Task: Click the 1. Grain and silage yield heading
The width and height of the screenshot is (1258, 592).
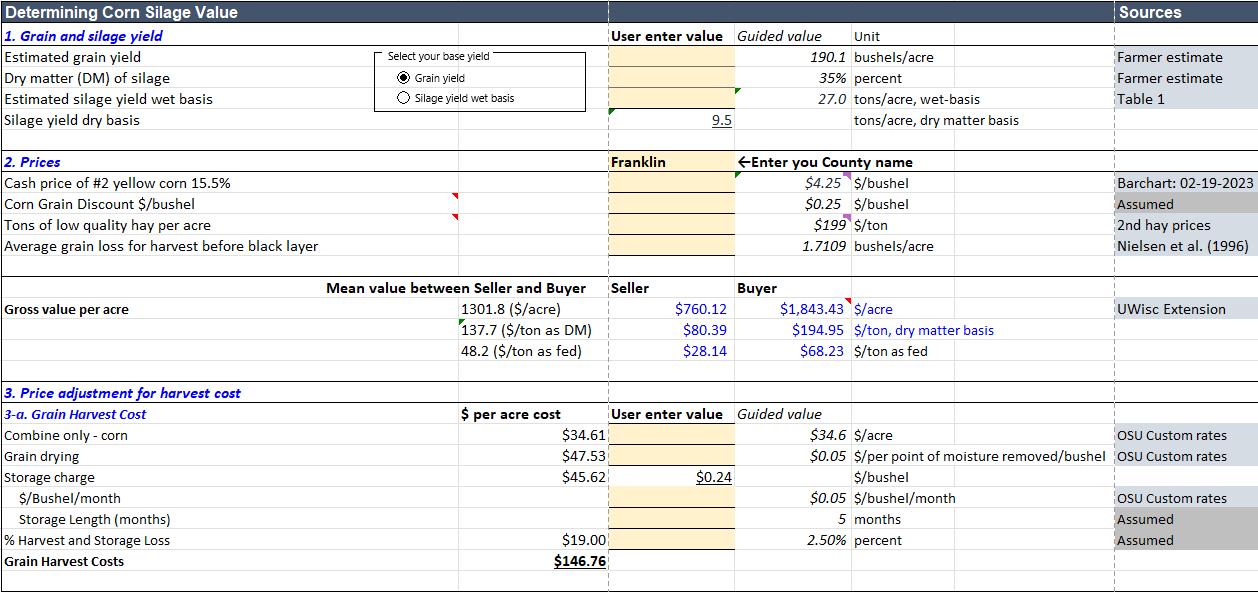Action: pyautogui.click(x=83, y=36)
